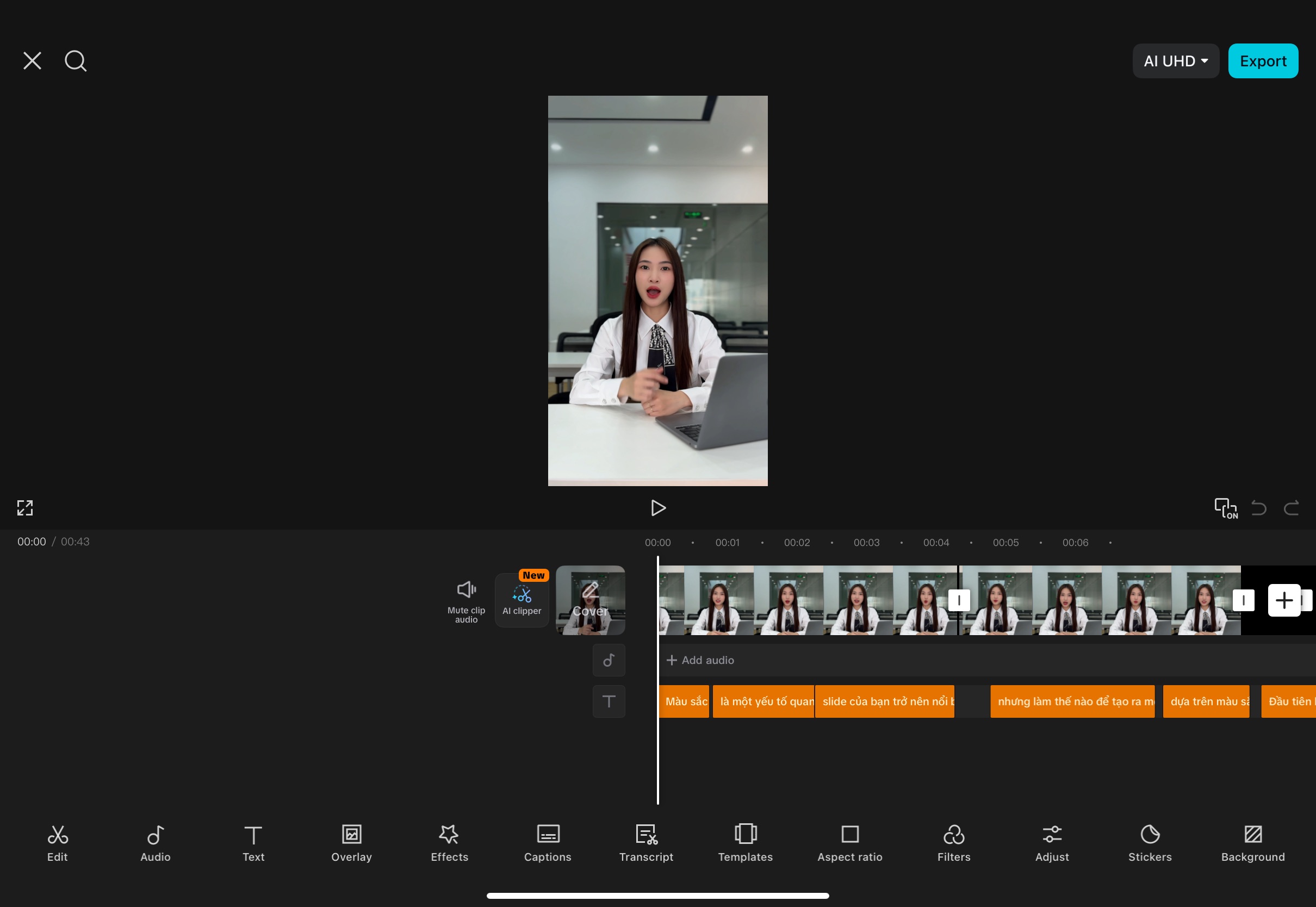Open the Aspect ratio tool

pyautogui.click(x=849, y=843)
